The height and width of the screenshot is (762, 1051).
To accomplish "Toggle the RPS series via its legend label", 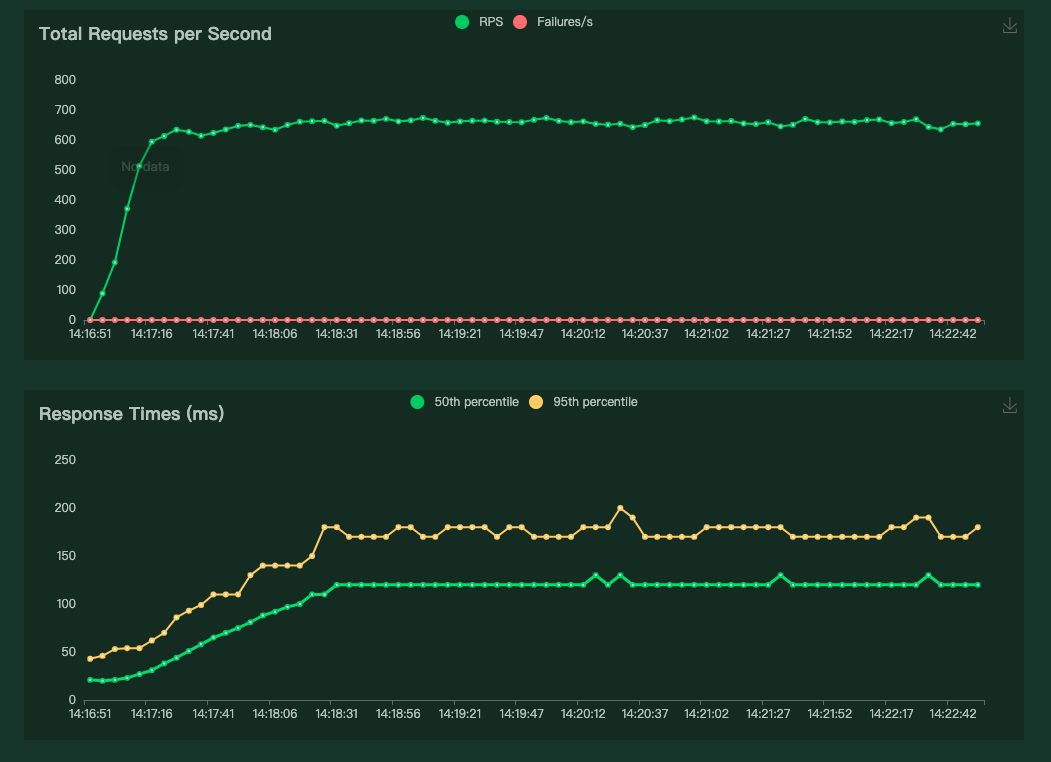I will (x=491, y=22).
